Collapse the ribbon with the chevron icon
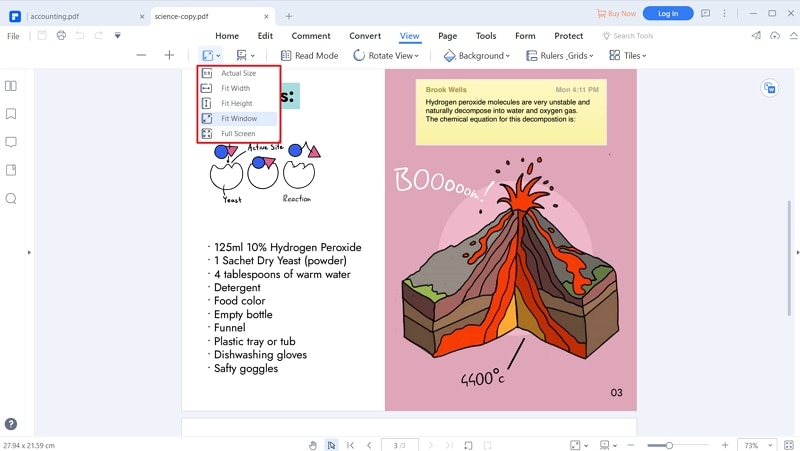This screenshot has height=451, width=800. [x=793, y=35]
